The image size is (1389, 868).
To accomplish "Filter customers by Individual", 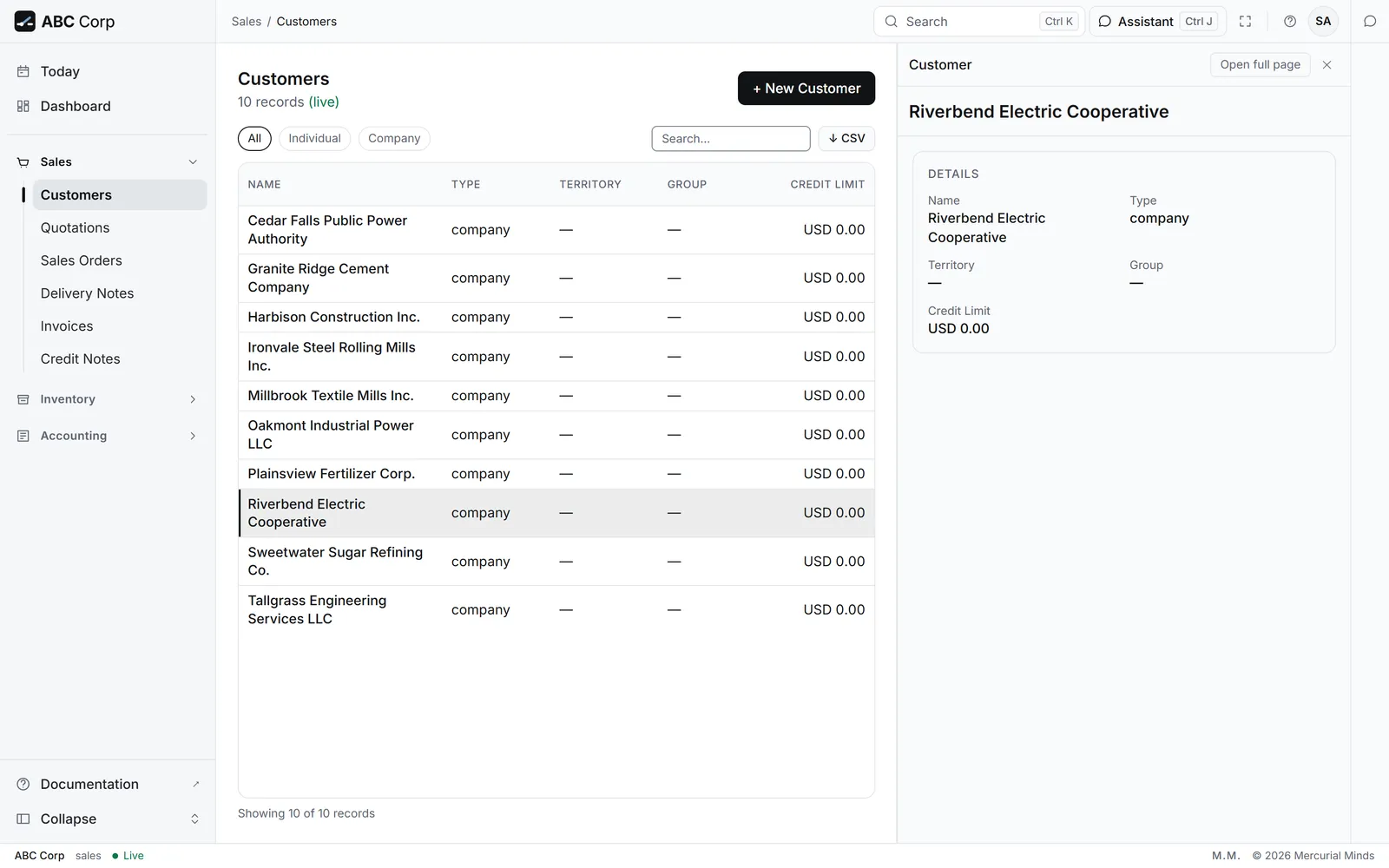I will pyautogui.click(x=314, y=139).
